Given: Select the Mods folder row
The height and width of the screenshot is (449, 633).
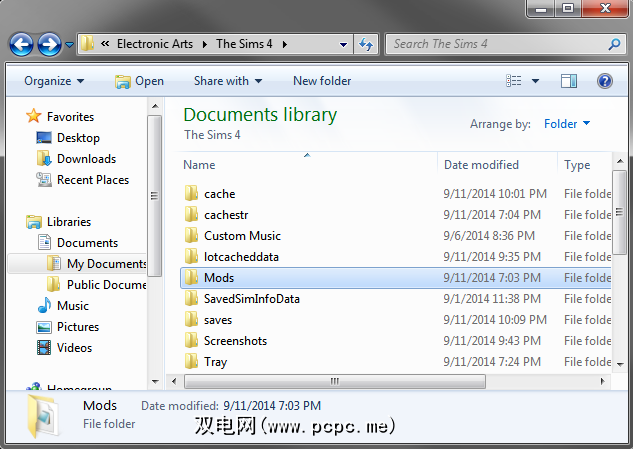Looking at the screenshot, I should tap(396, 278).
